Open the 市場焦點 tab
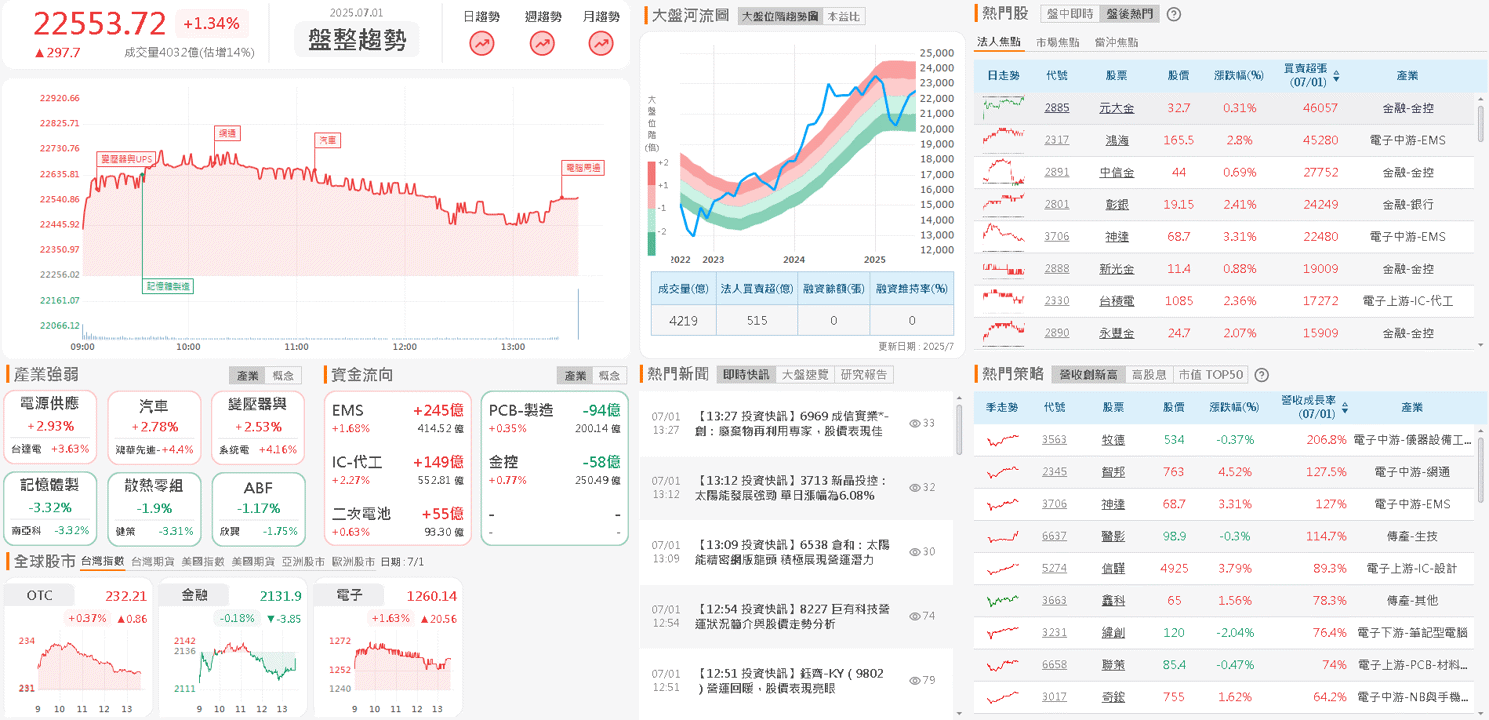Image resolution: width=1489 pixels, height=720 pixels. [x=1057, y=42]
